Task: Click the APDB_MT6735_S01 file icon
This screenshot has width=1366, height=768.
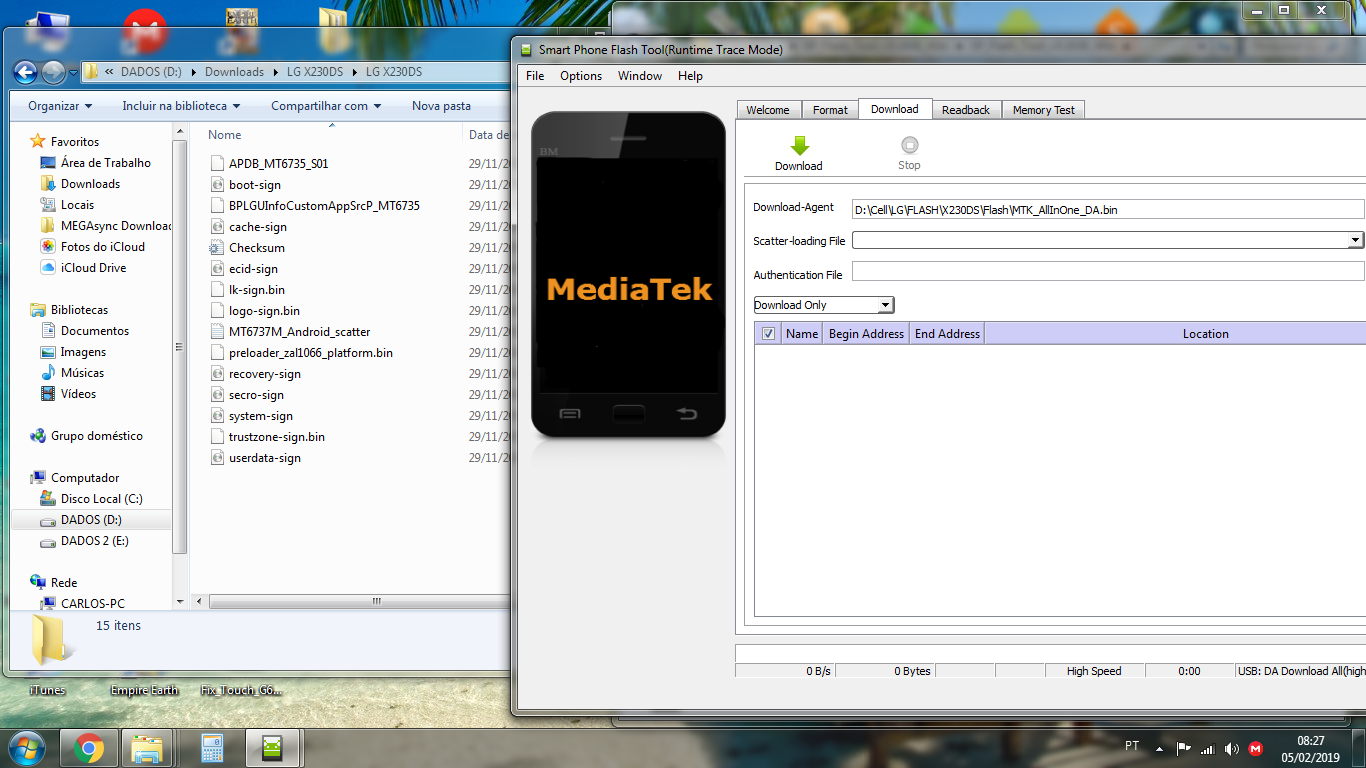Action: 218,164
